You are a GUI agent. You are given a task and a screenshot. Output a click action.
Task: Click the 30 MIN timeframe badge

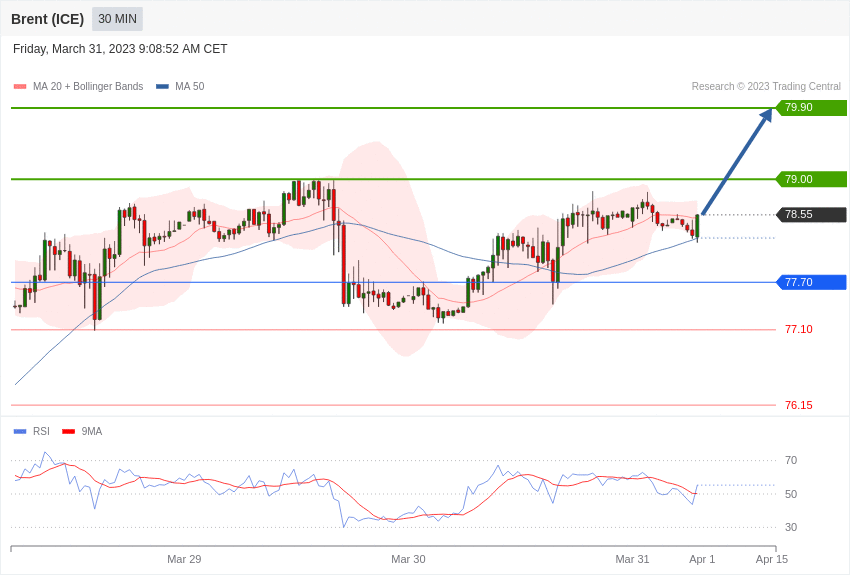(118, 19)
